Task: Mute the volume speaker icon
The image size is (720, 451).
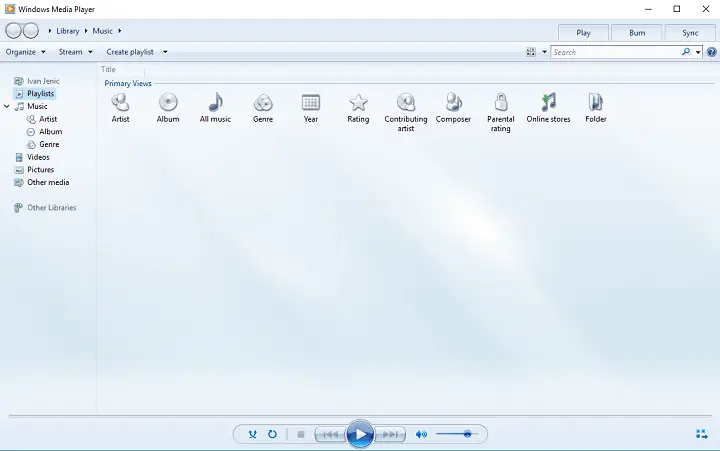Action: 421,434
